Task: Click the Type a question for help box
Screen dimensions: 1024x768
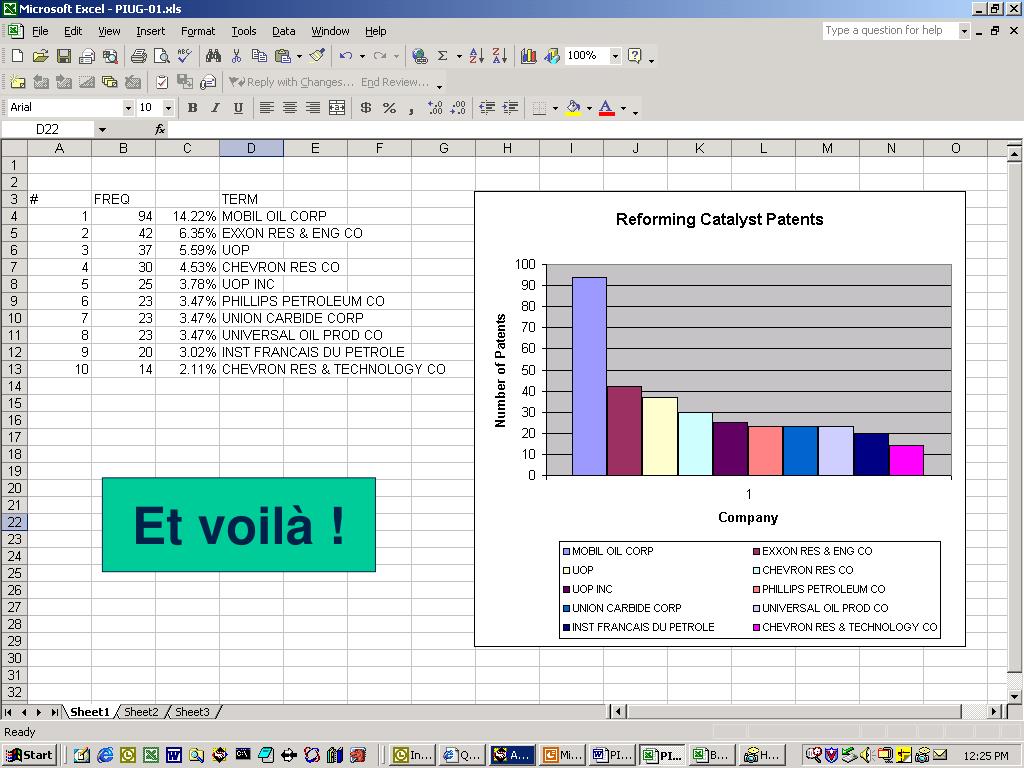Action: [889, 30]
